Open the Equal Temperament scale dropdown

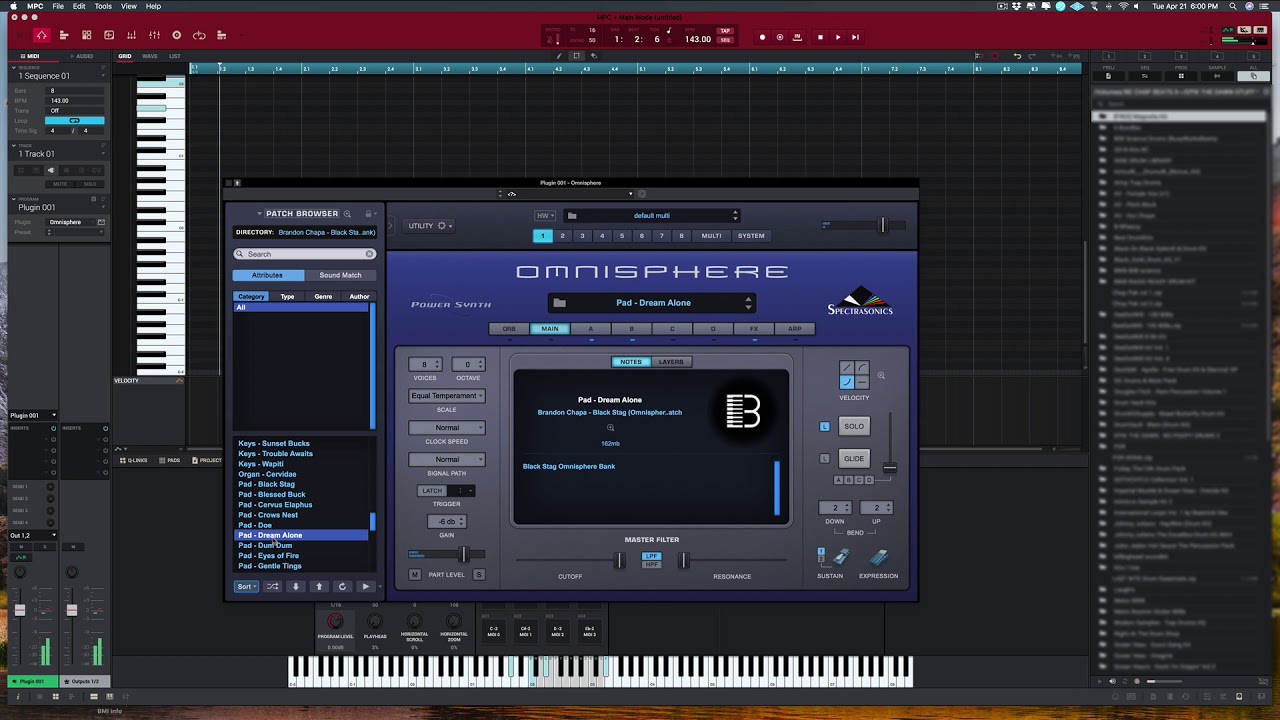click(x=447, y=396)
